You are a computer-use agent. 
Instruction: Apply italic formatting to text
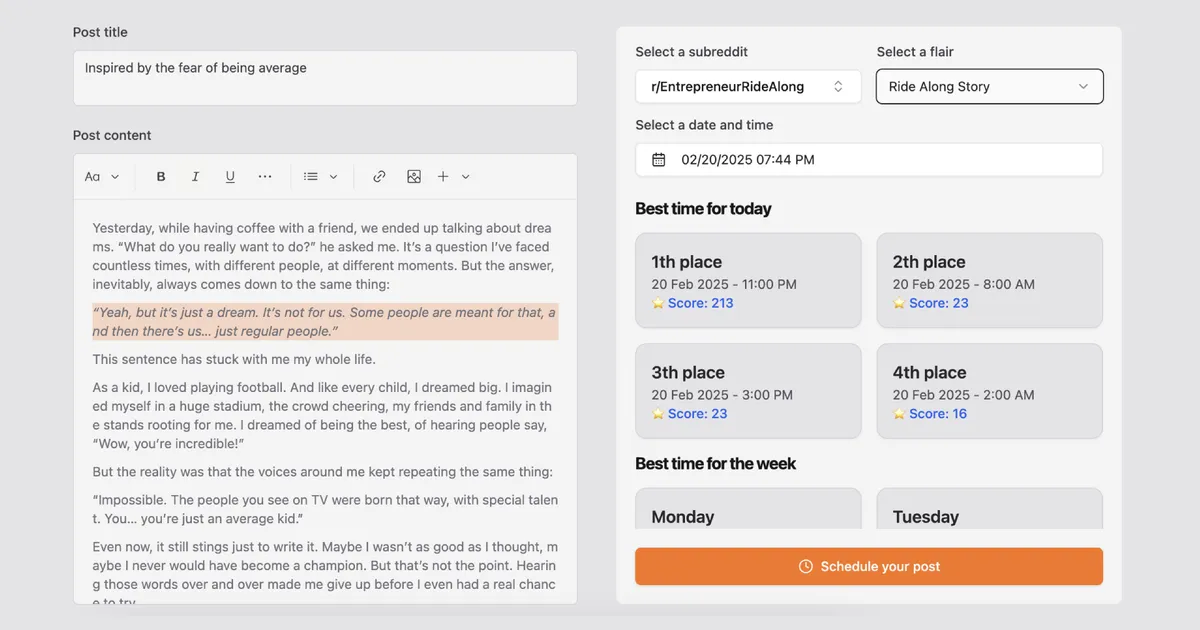[195, 177]
